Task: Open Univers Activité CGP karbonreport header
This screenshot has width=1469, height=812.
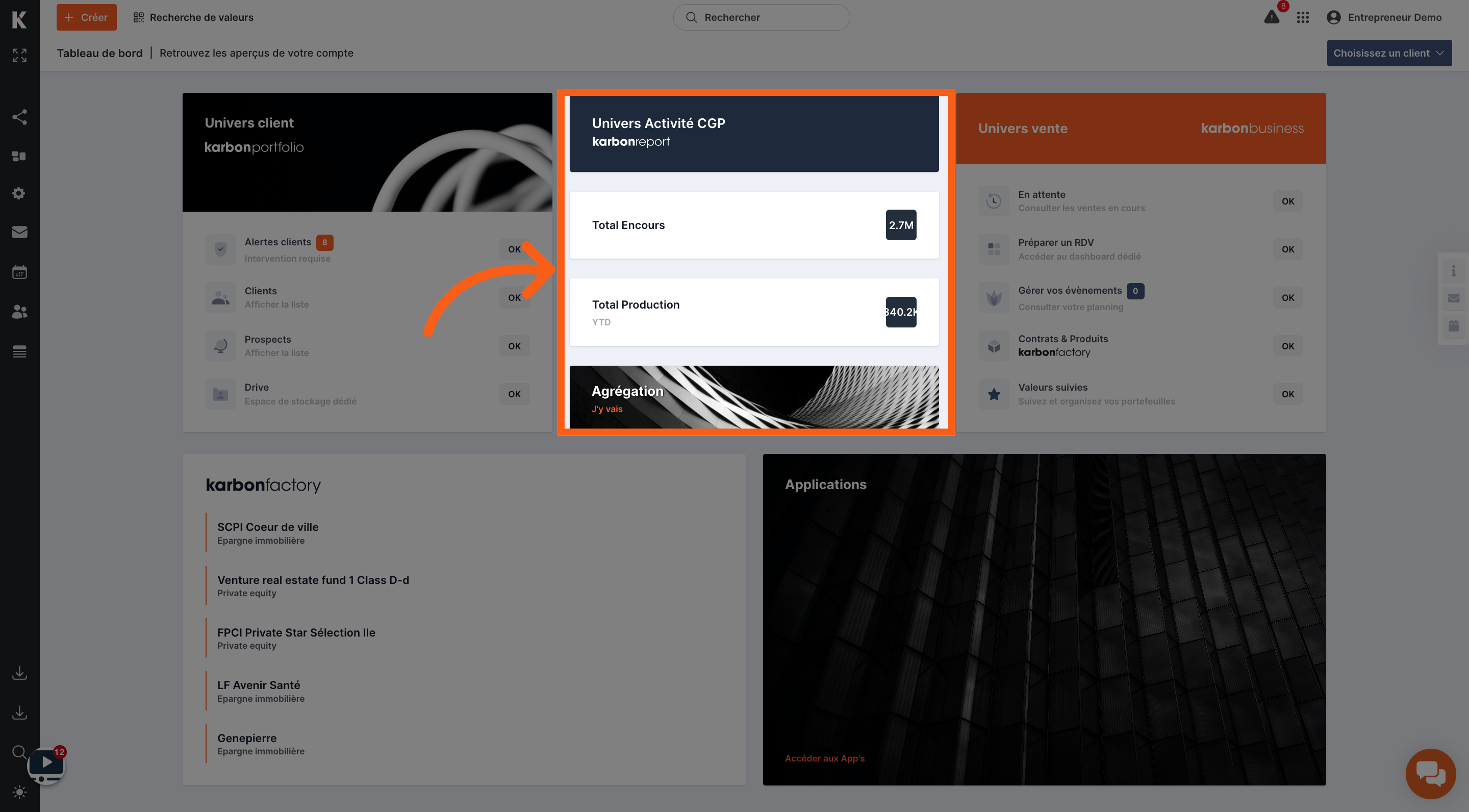Action: tap(754, 134)
